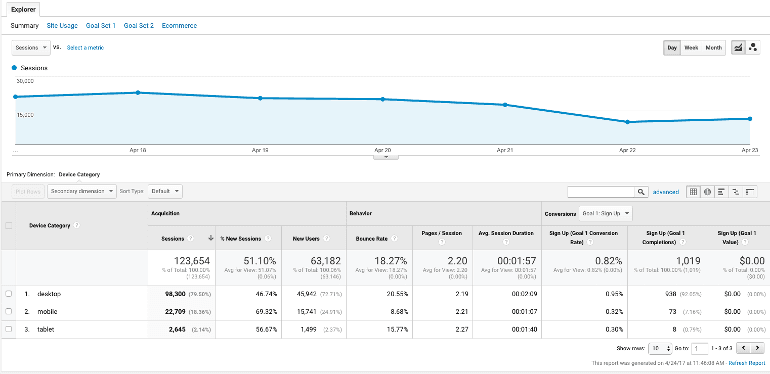Collapse the chart using the bottom handle
Viewport: 770px width, 374px height.
385,157
